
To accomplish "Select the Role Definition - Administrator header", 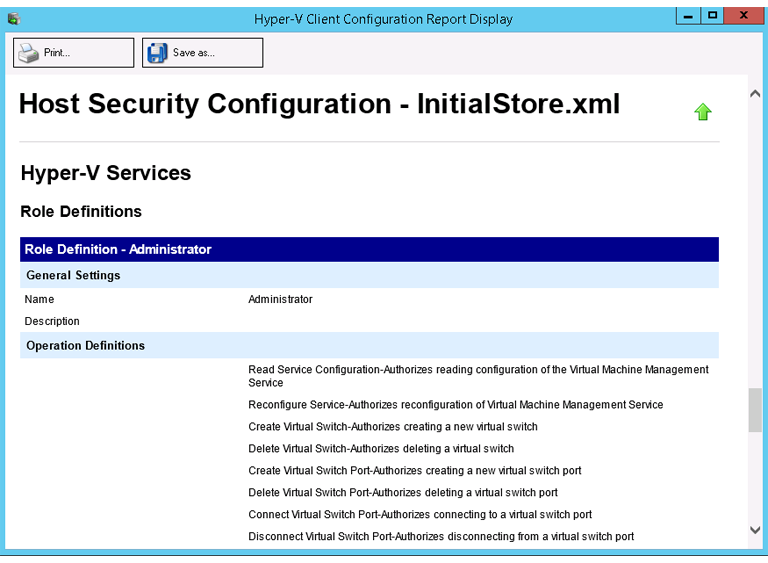I will point(118,249).
